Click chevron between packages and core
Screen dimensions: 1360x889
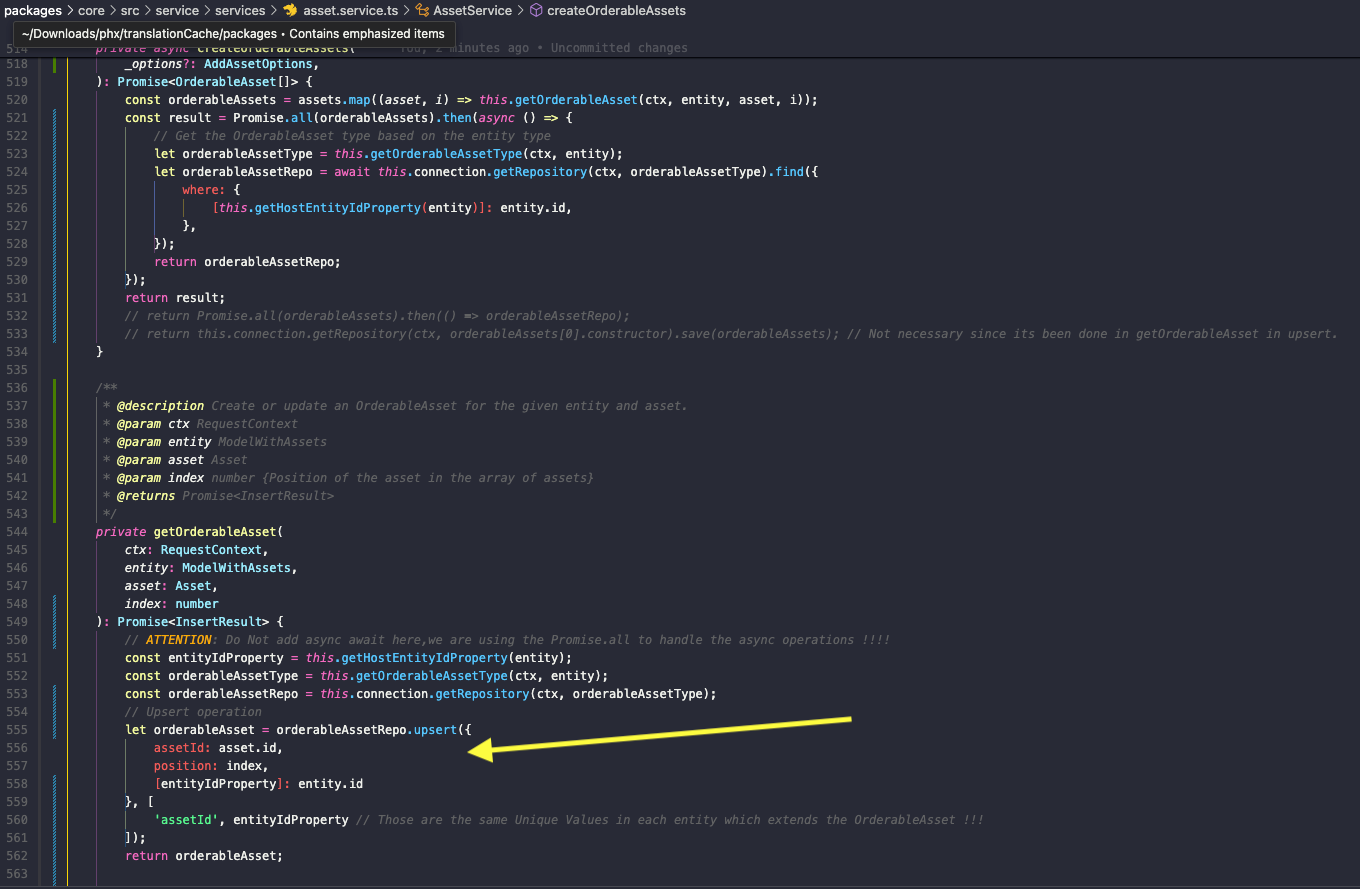tap(70, 10)
